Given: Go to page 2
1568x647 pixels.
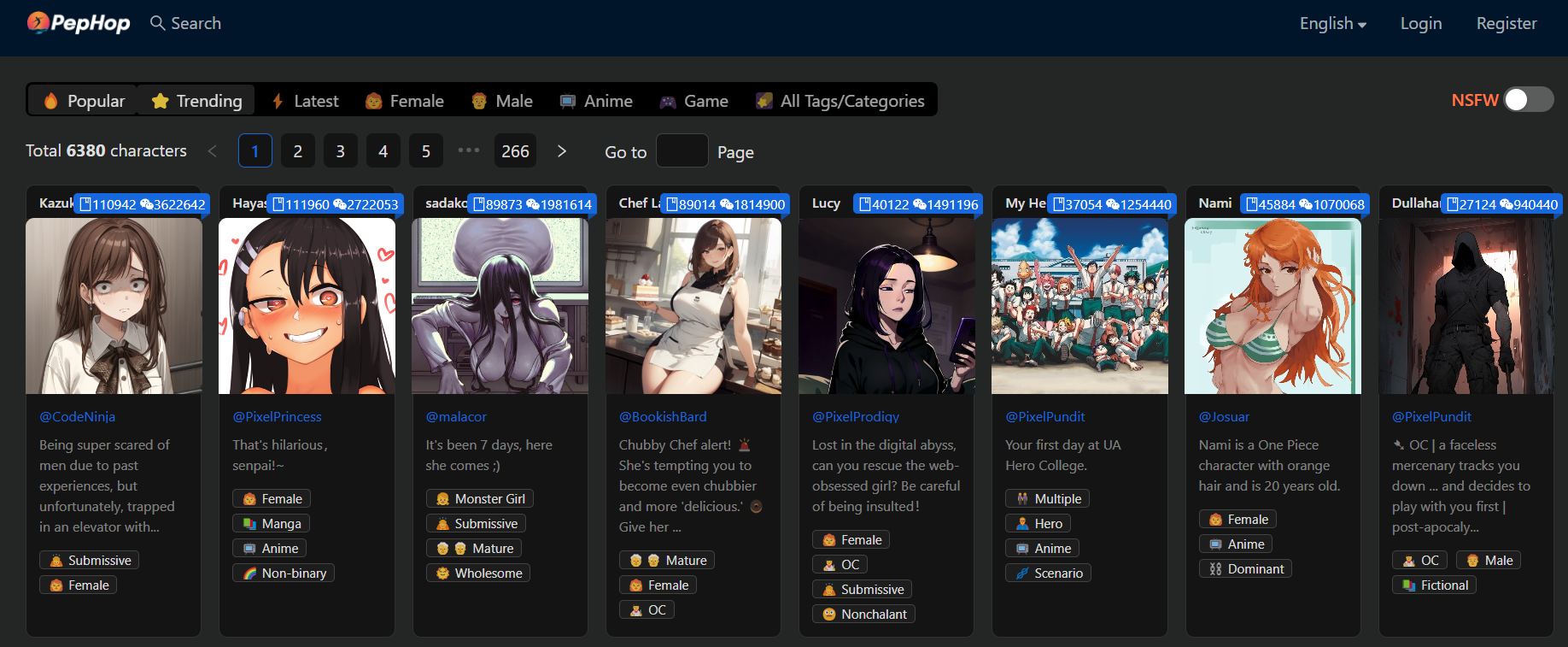Looking at the screenshot, I should pyautogui.click(x=298, y=151).
